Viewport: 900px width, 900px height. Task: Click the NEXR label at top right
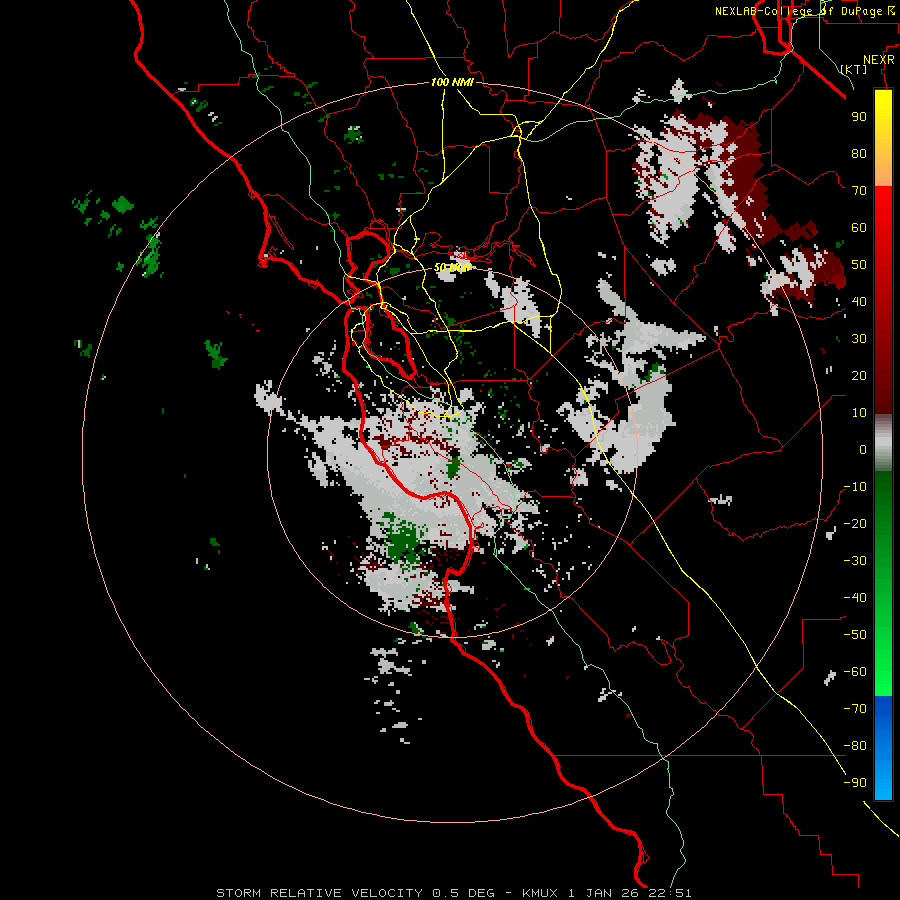(x=879, y=60)
